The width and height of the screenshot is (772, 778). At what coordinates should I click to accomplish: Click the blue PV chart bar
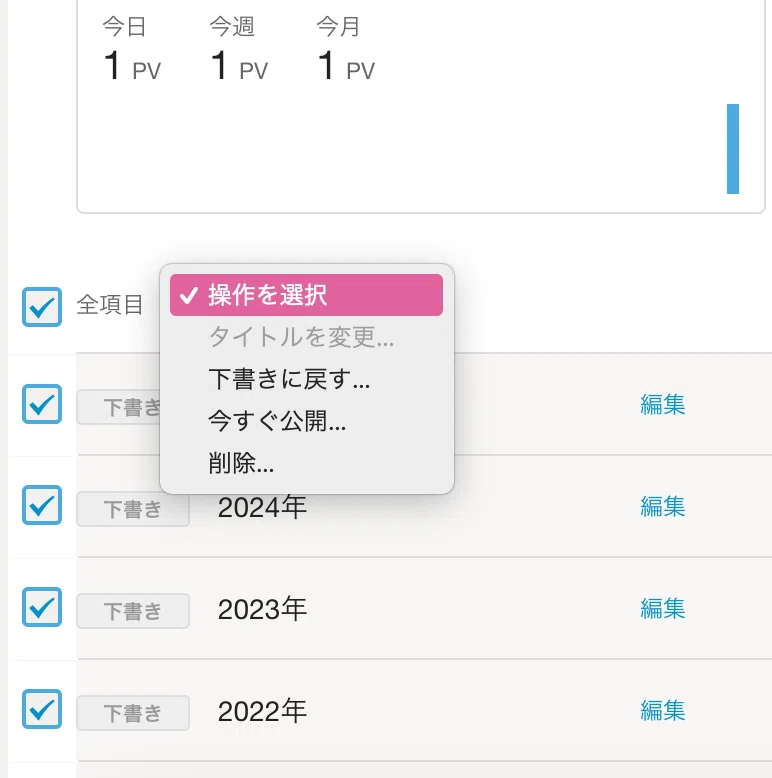(733, 149)
